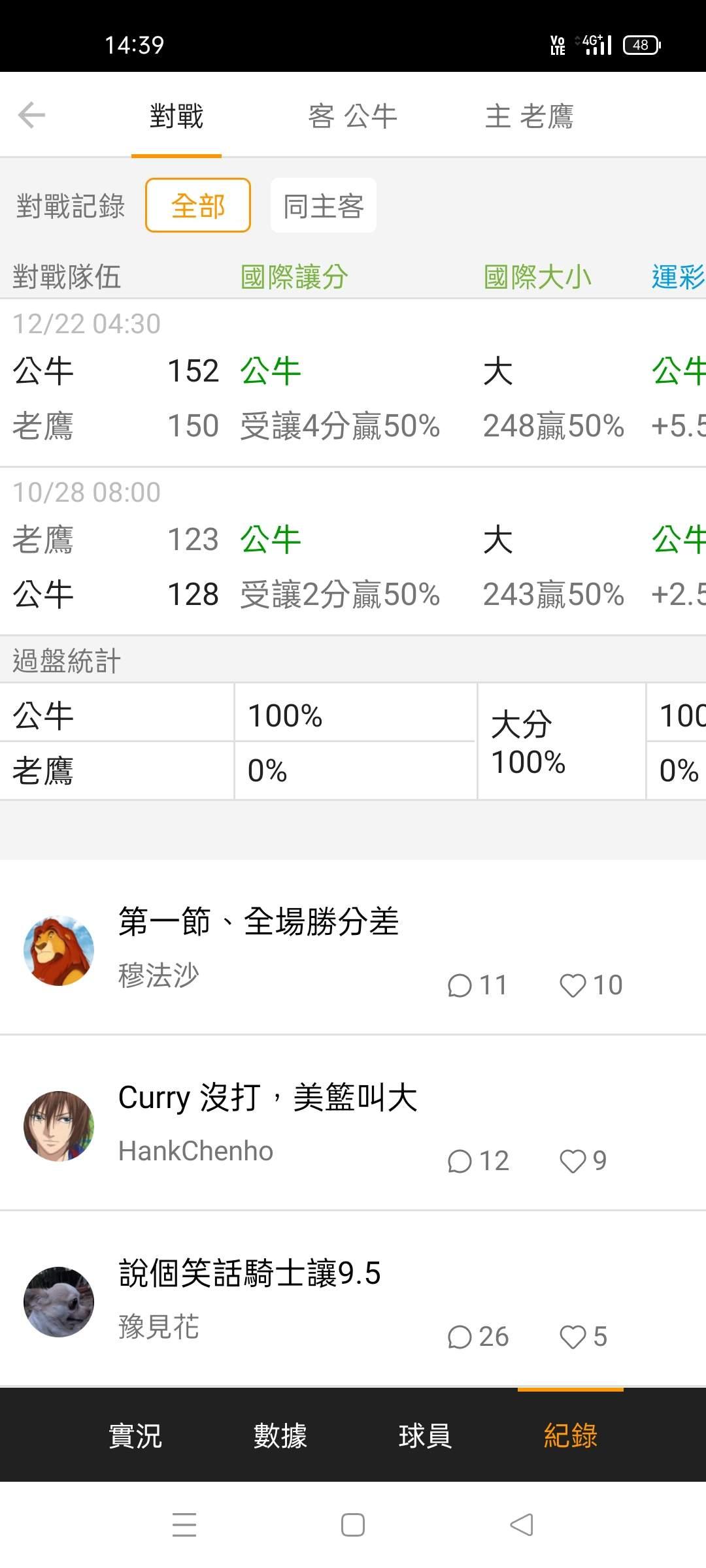706x1568 pixels.
Task: Tap Android back triangle navigation icon
Action: point(522,1525)
